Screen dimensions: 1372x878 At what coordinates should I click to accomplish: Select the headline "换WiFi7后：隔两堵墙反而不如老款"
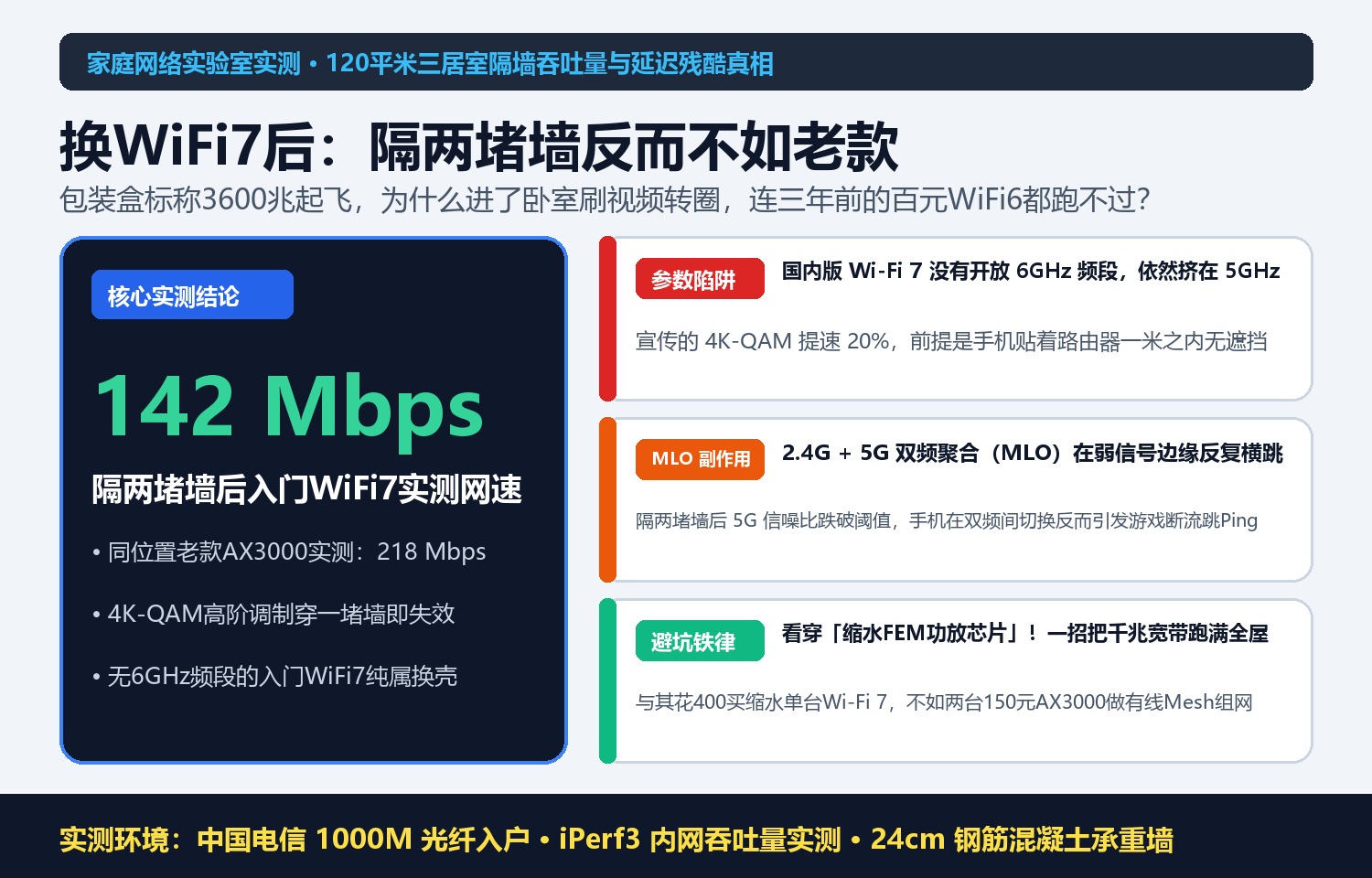click(x=479, y=146)
